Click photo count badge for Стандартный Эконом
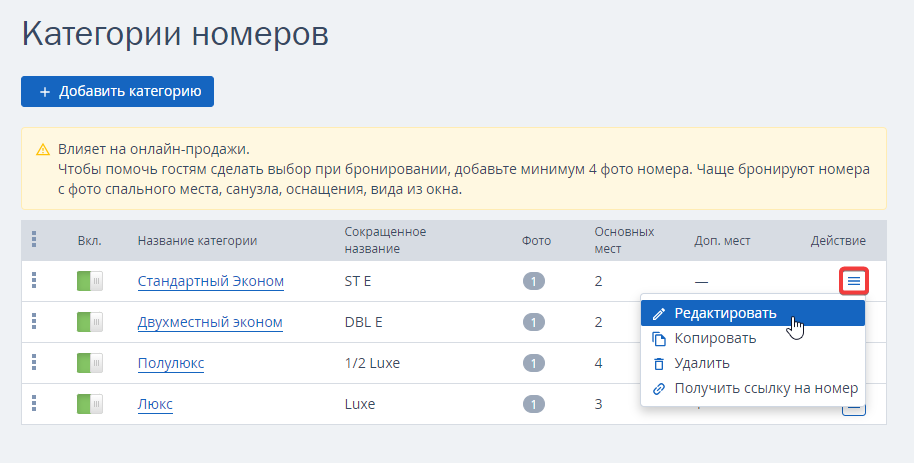Image resolution: width=914 pixels, height=463 pixels. point(533,281)
